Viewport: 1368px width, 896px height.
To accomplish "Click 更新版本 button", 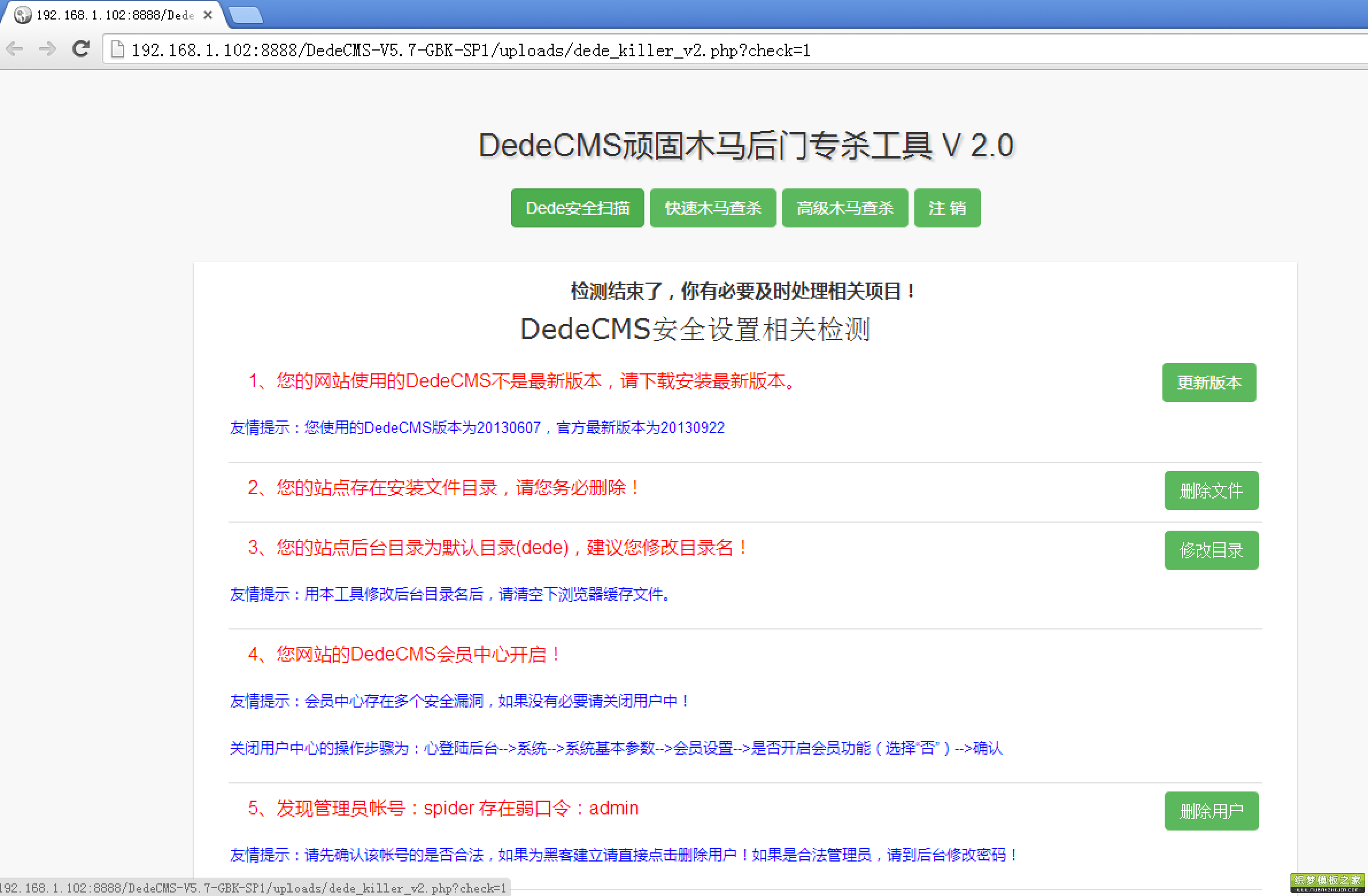I will coord(1209,383).
